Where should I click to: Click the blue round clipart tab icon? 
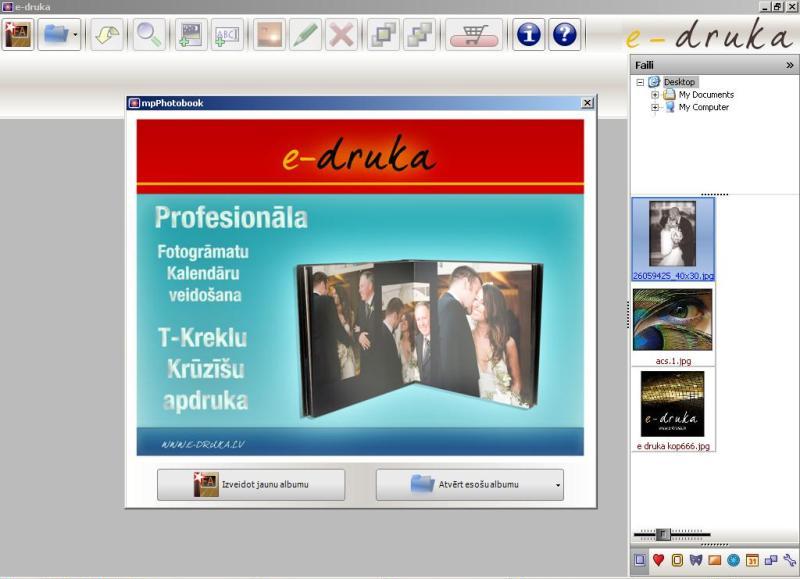(x=733, y=560)
